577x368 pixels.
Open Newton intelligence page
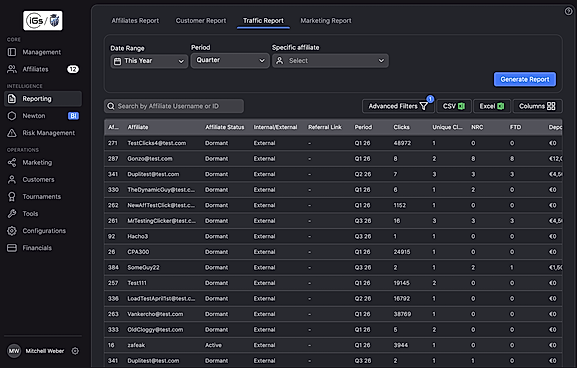pos(34,116)
